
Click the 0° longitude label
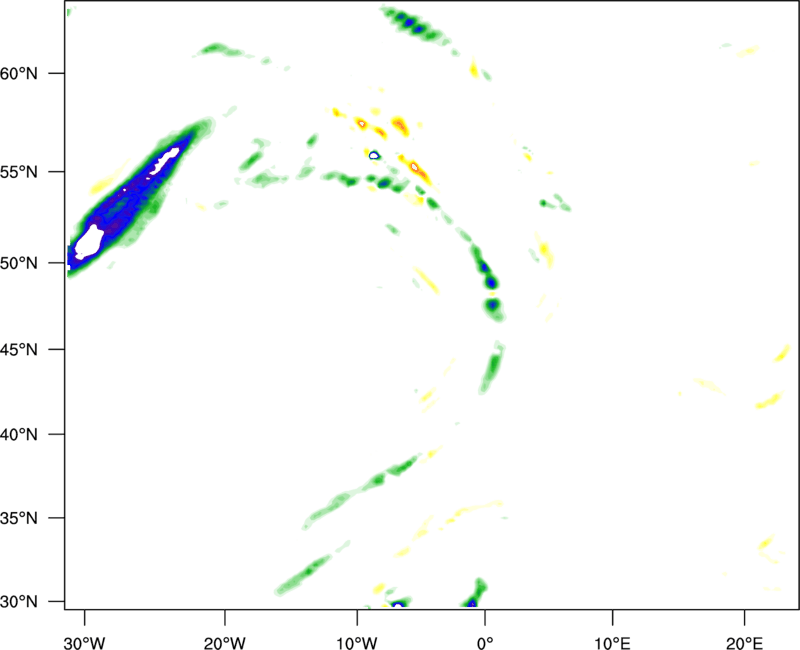(x=485, y=643)
